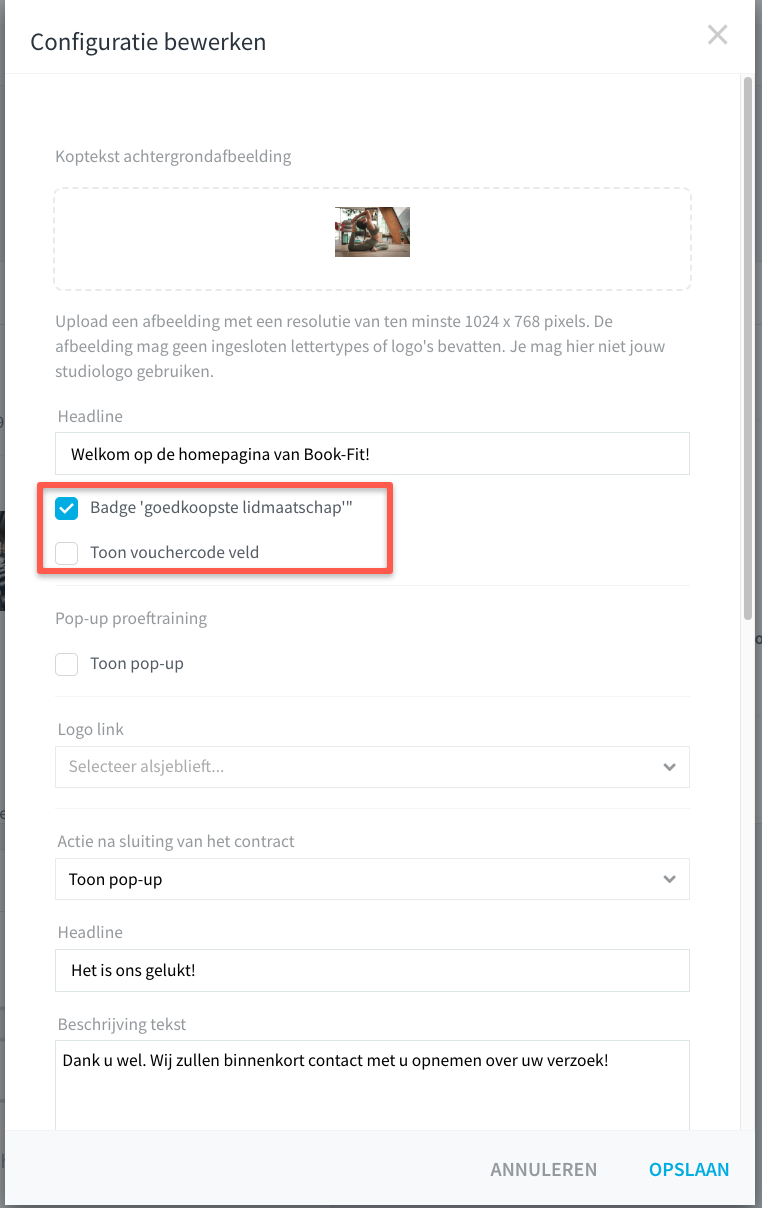762x1208 pixels.
Task: Click the Toon vouchercode veld label
Action: tap(174, 552)
